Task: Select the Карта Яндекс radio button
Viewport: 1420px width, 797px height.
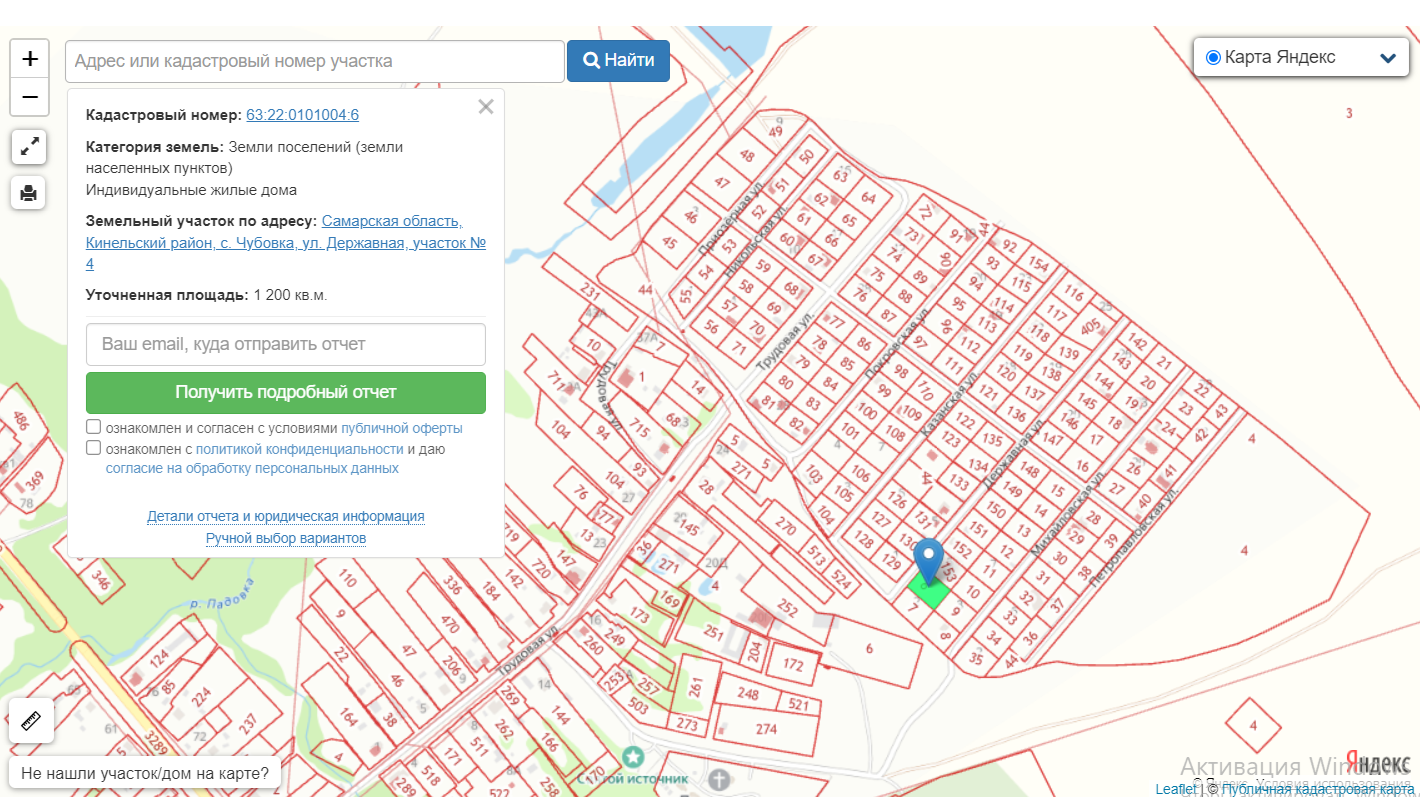Action: (x=1213, y=57)
